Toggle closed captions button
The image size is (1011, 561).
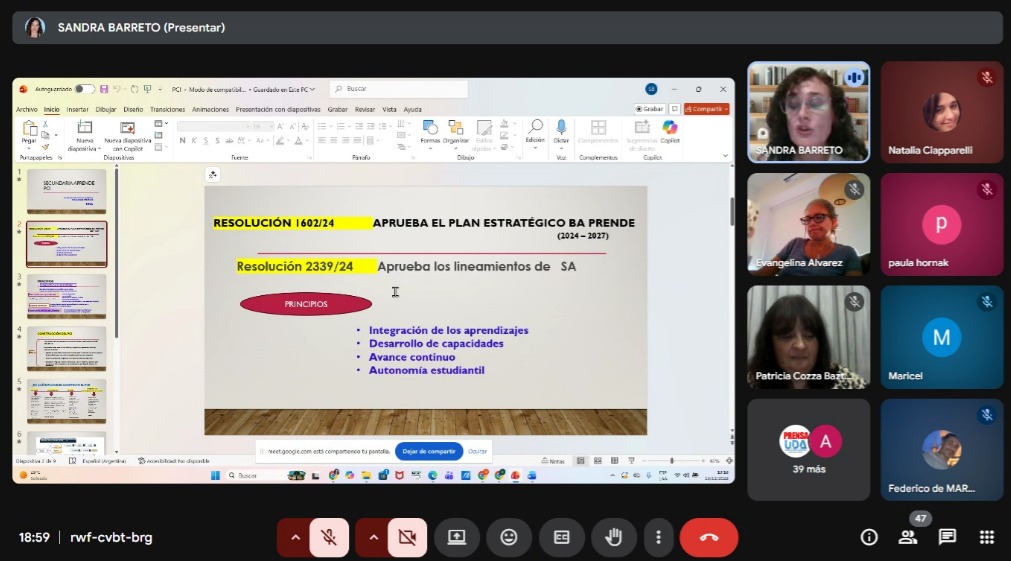(562, 537)
